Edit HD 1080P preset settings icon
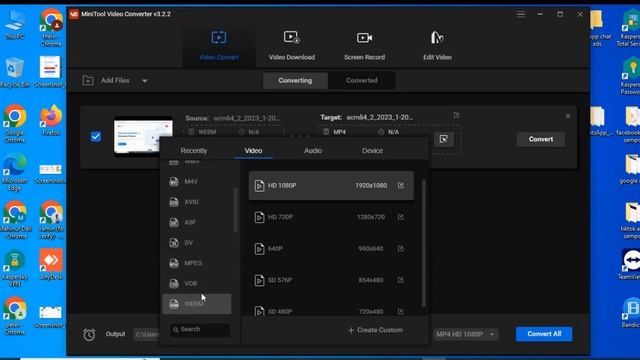640x360 pixels. pos(401,185)
